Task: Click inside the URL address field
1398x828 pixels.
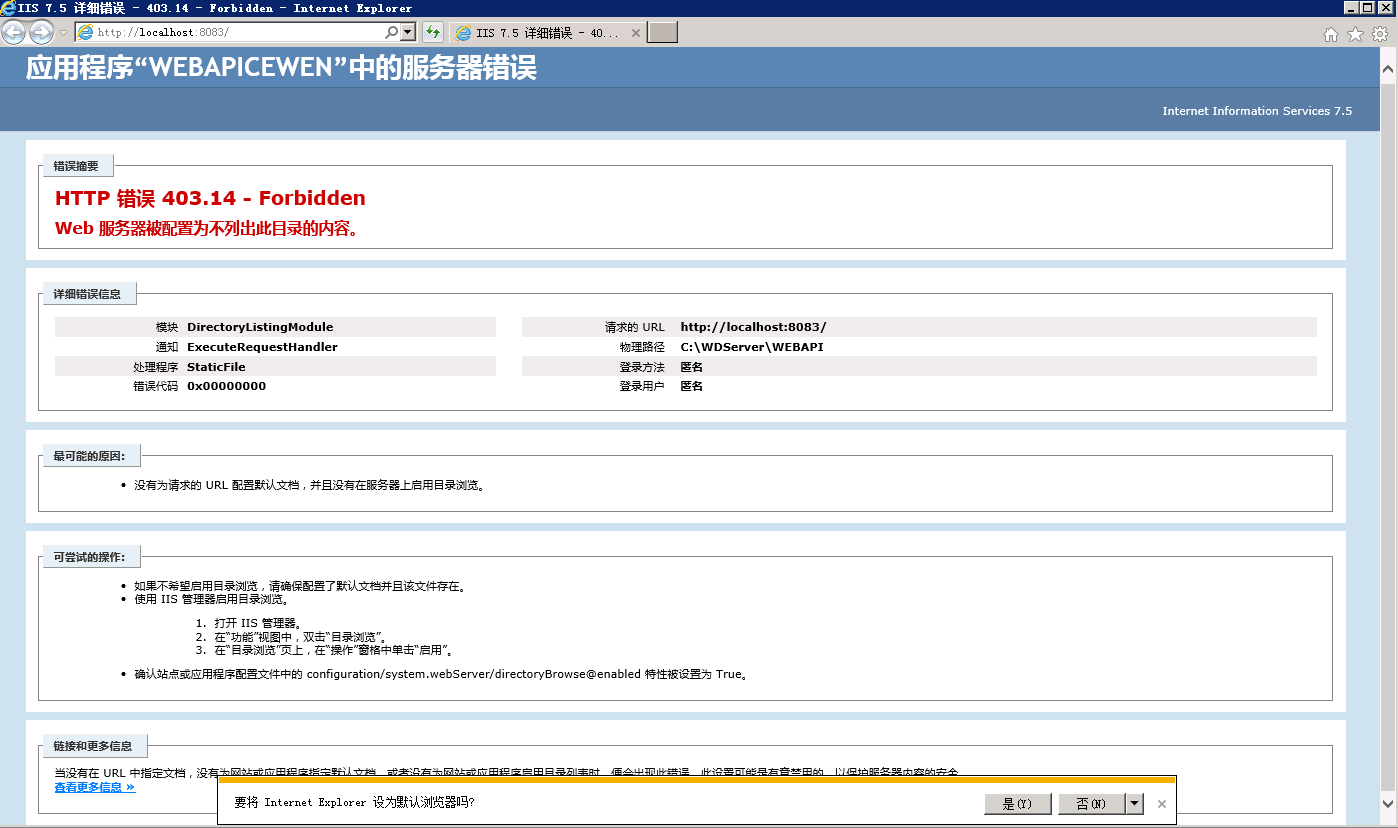Action: 230,32
